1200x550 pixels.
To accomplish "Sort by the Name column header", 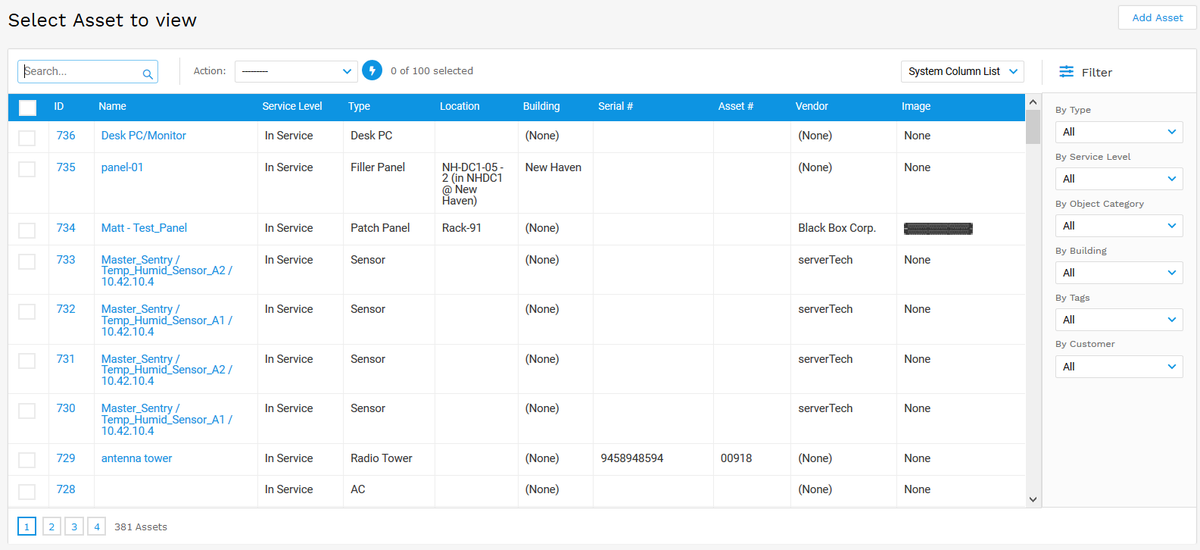I will [x=112, y=106].
